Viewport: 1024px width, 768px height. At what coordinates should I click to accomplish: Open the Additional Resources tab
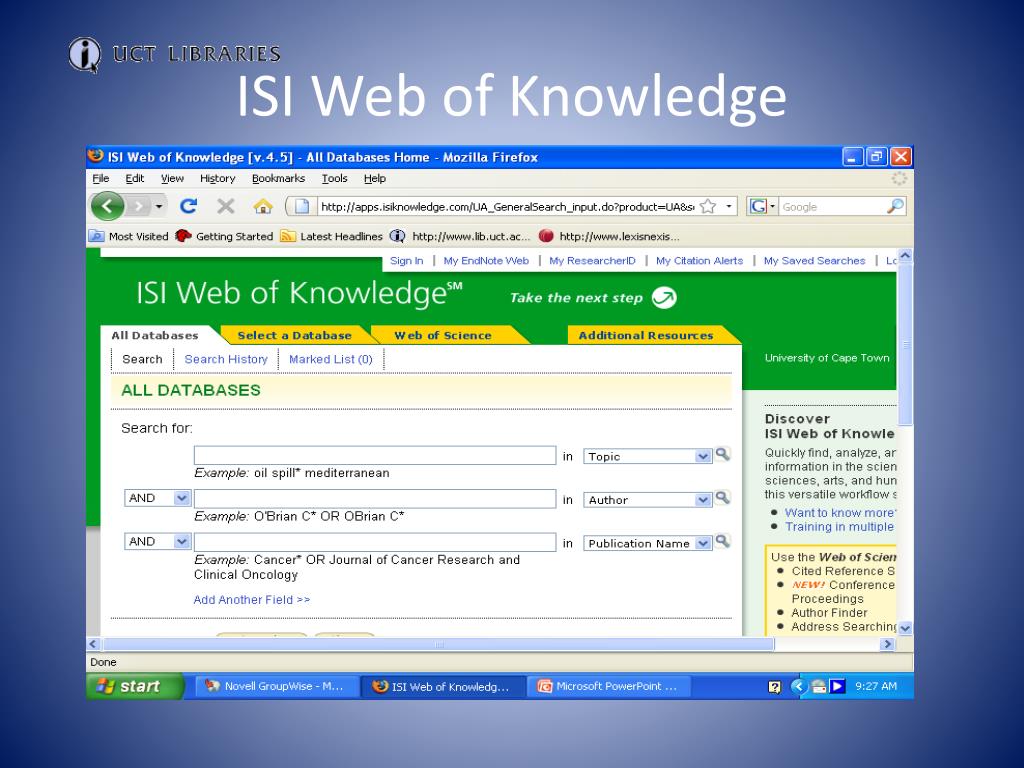(x=646, y=335)
